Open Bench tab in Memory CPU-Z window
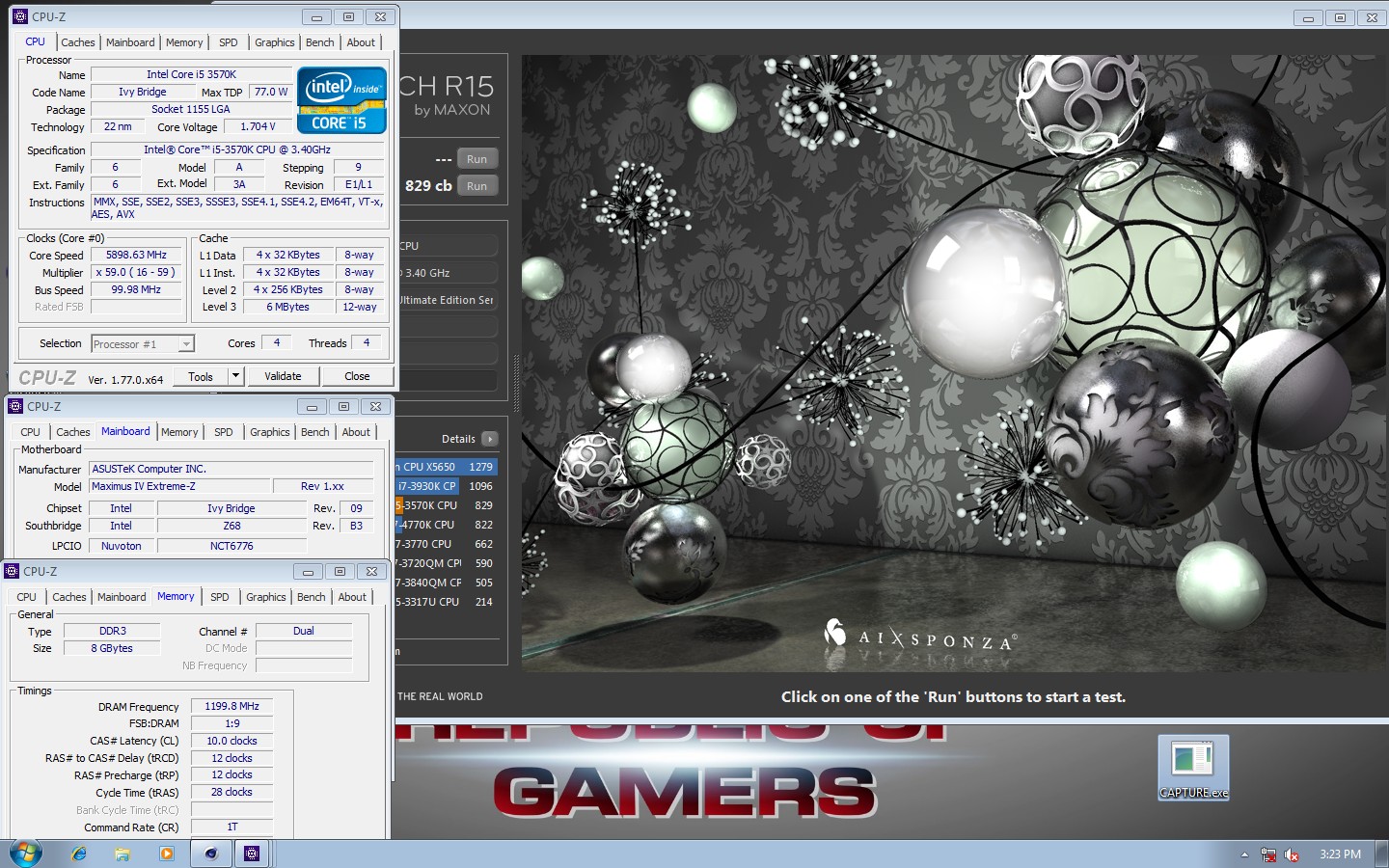Screen dimensions: 1389x868 pyautogui.click(x=312, y=597)
